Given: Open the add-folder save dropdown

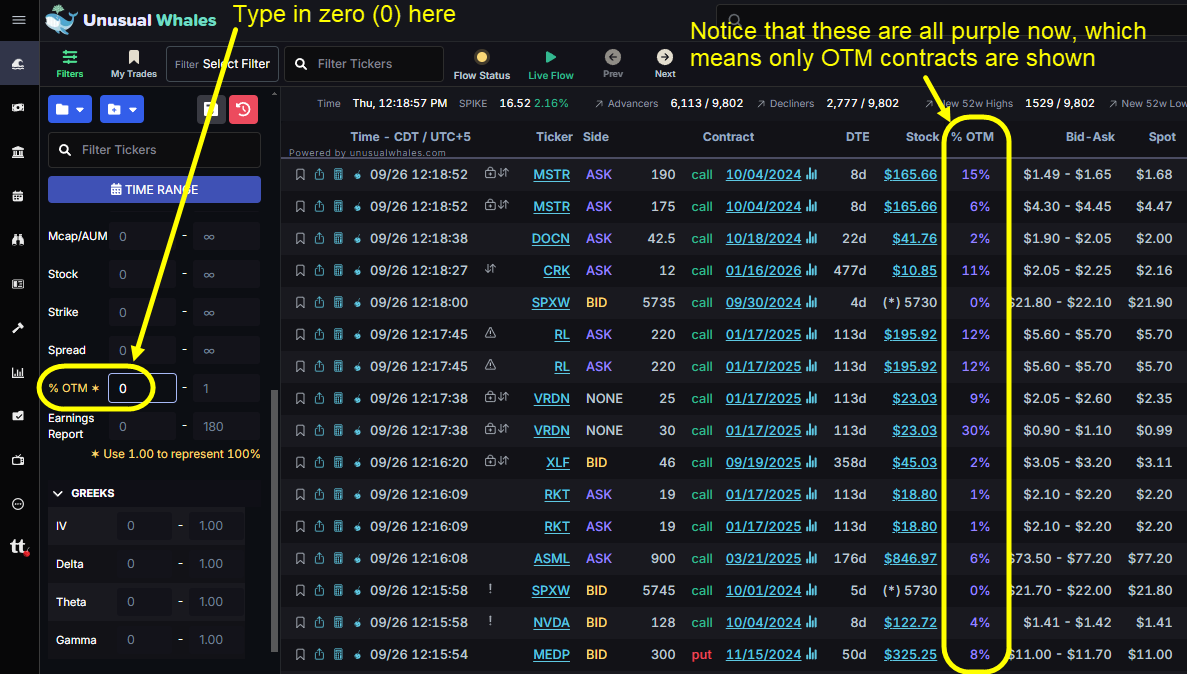Looking at the screenshot, I should (121, 109).
